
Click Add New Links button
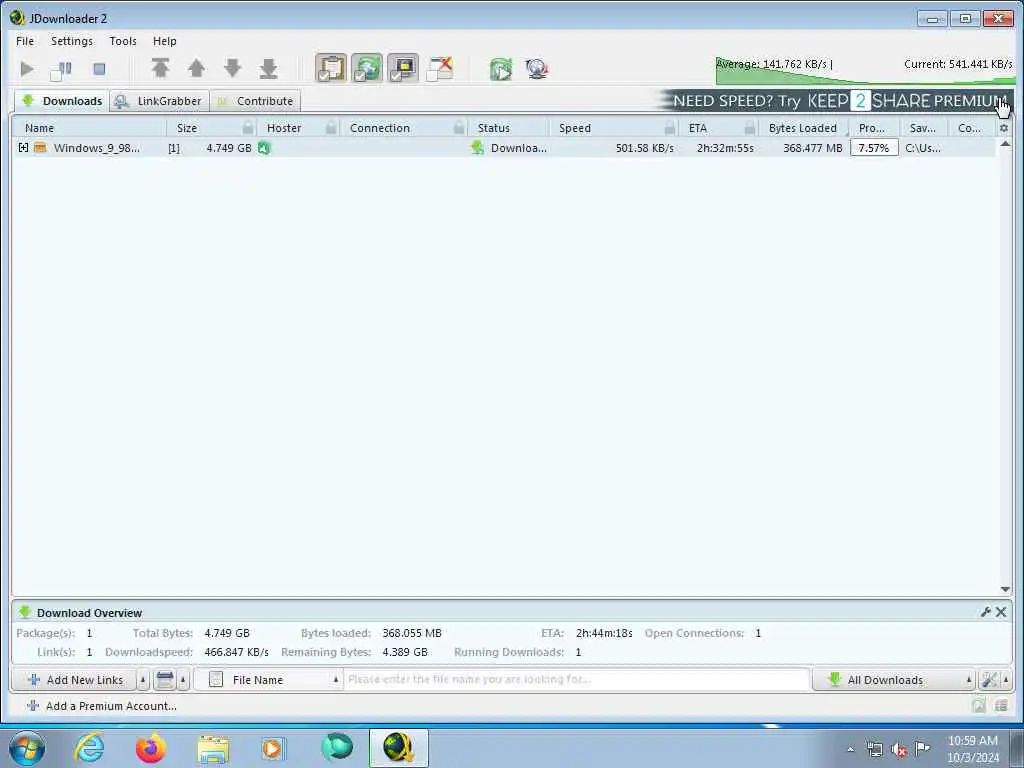(74, 680)
